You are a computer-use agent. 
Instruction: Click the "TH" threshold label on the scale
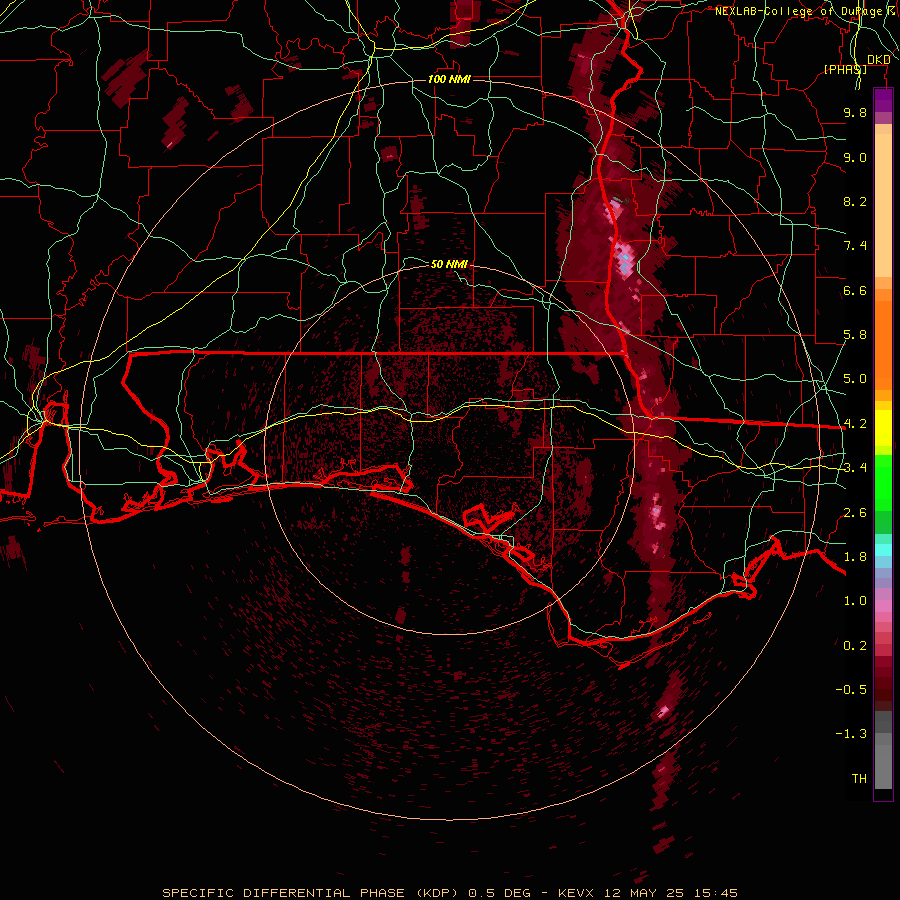859,779
